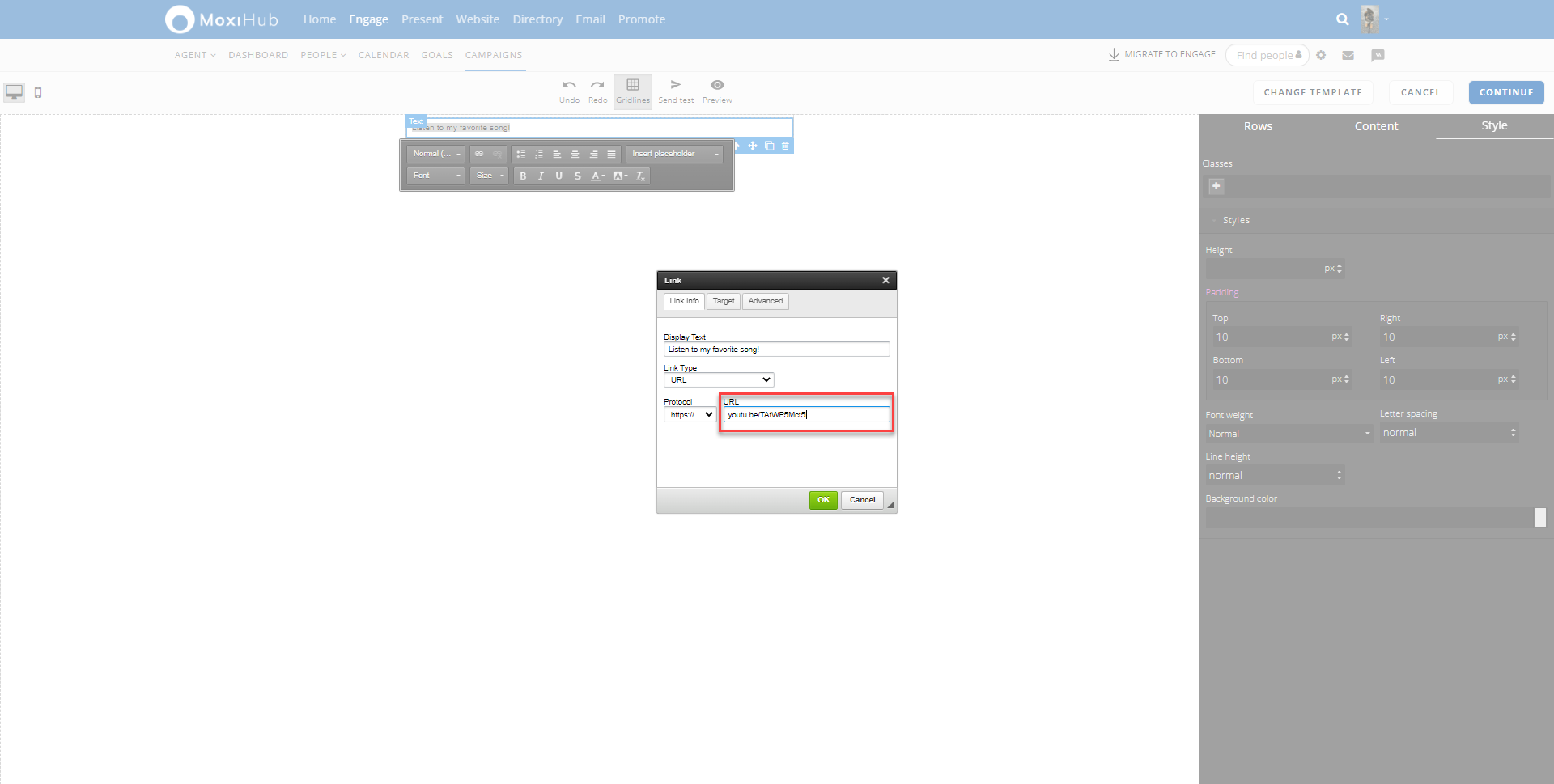Click the Send test paper-plane icon
This screenshot has width=1554, height=784.
676,85
